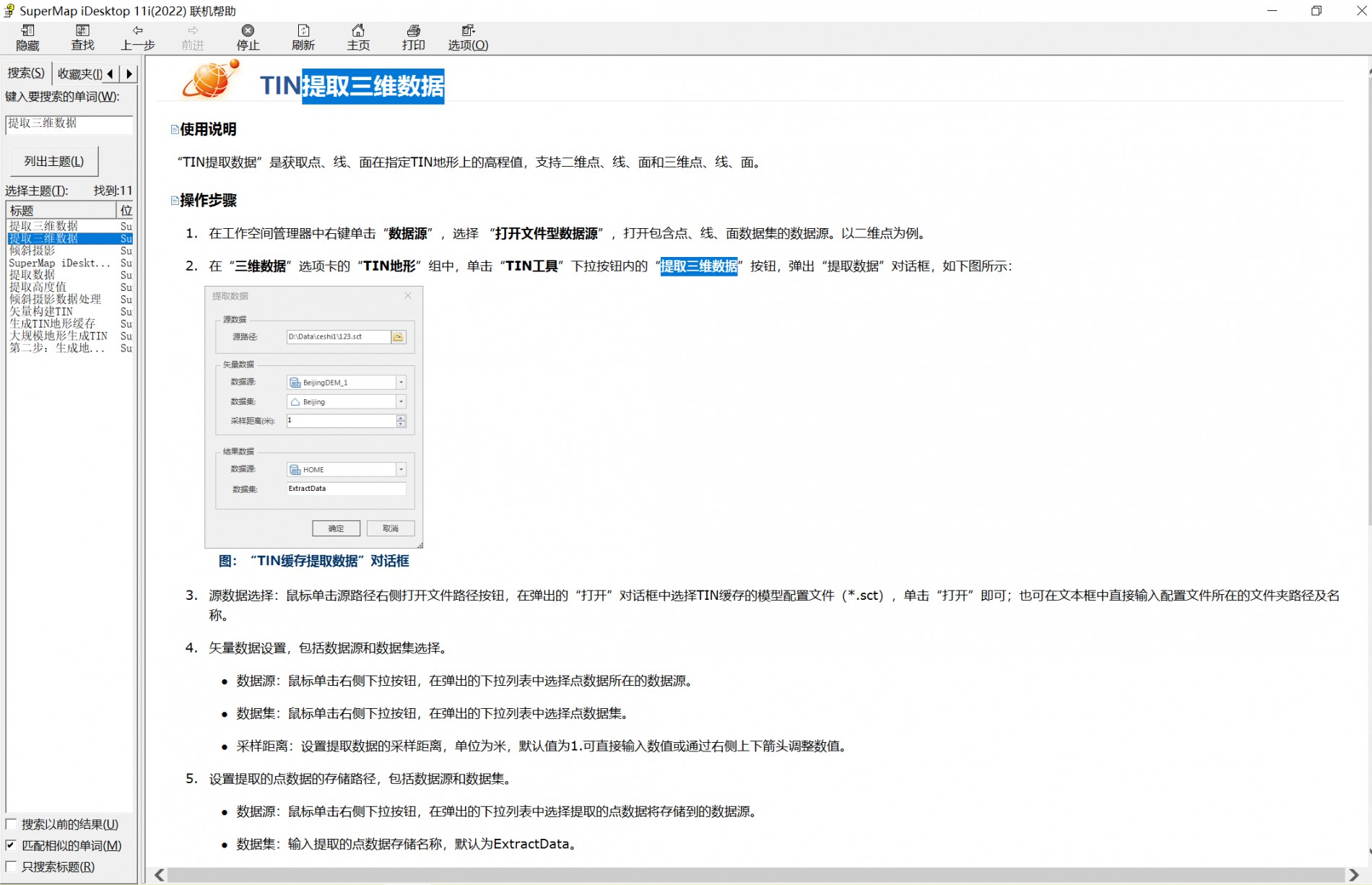Select the first 提取三维数据 result row
This screenshot has width=1372, height=885.
(70, 226)
